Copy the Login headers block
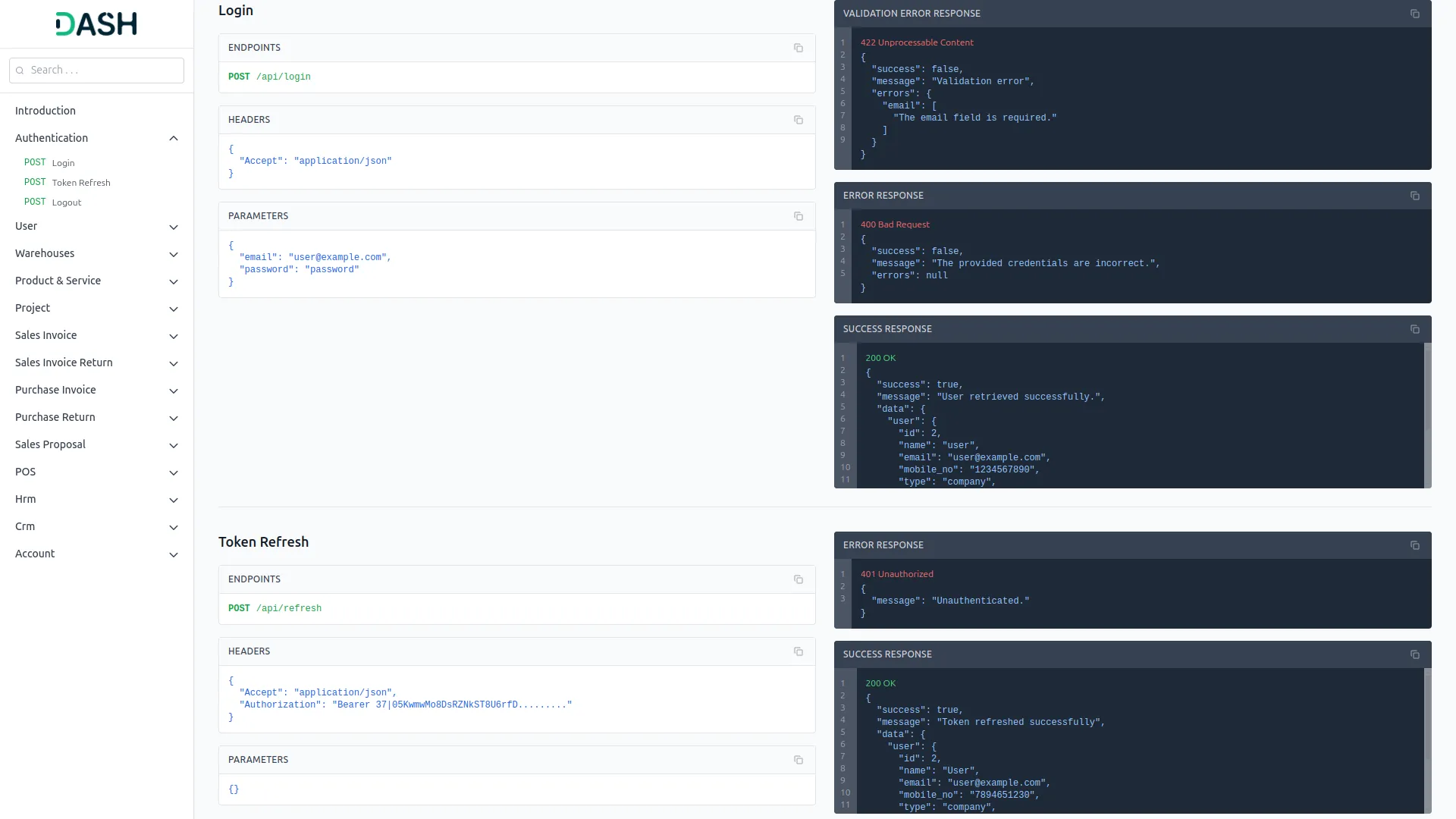Image resolution: width=1456 pixels, height=819 pixels. pyautogui.click(x=799, y=120)
